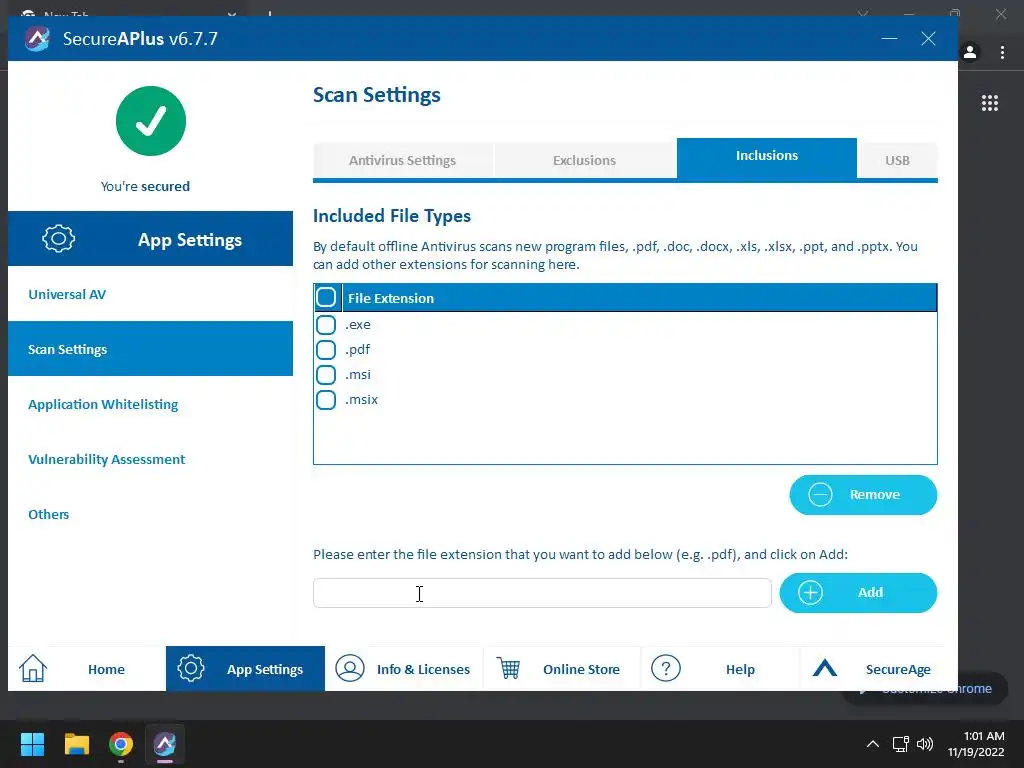Viewport: 1024px width, 768px height.
Task: Close the SecureAPlus window
Action: click(x=928, y=39)
